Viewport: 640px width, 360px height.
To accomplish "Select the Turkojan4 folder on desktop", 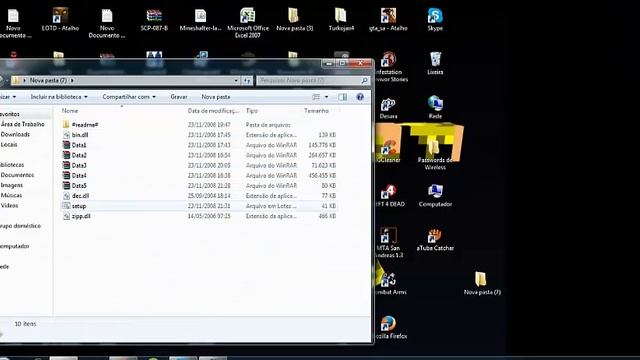I will coord(341,20).
